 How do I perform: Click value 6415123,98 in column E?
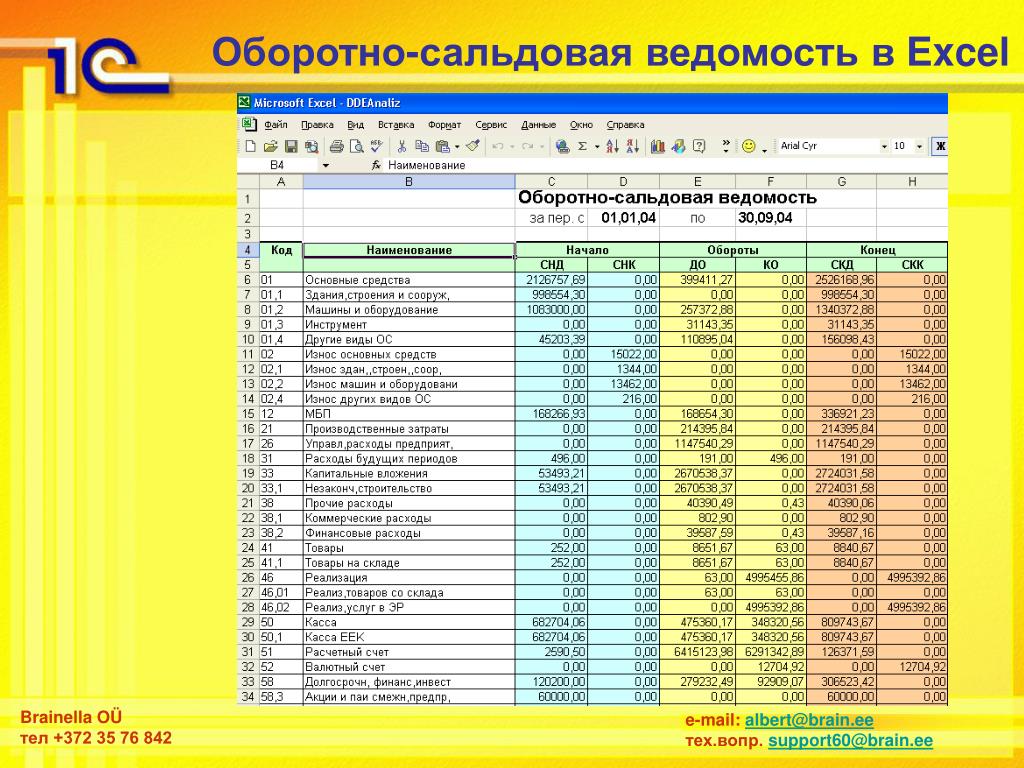(x=697, y=652)
